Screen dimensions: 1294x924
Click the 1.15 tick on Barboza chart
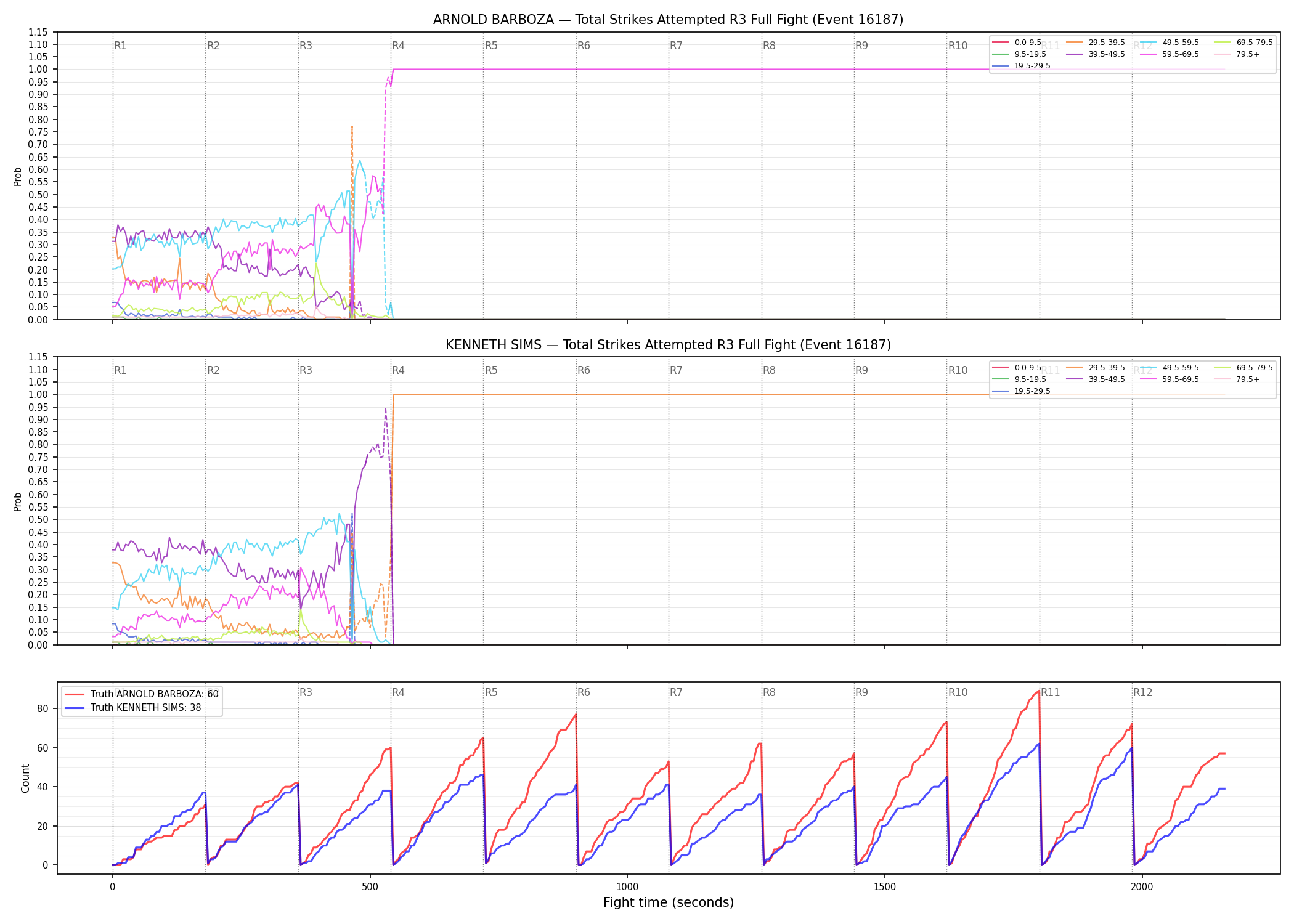point(38,32)
